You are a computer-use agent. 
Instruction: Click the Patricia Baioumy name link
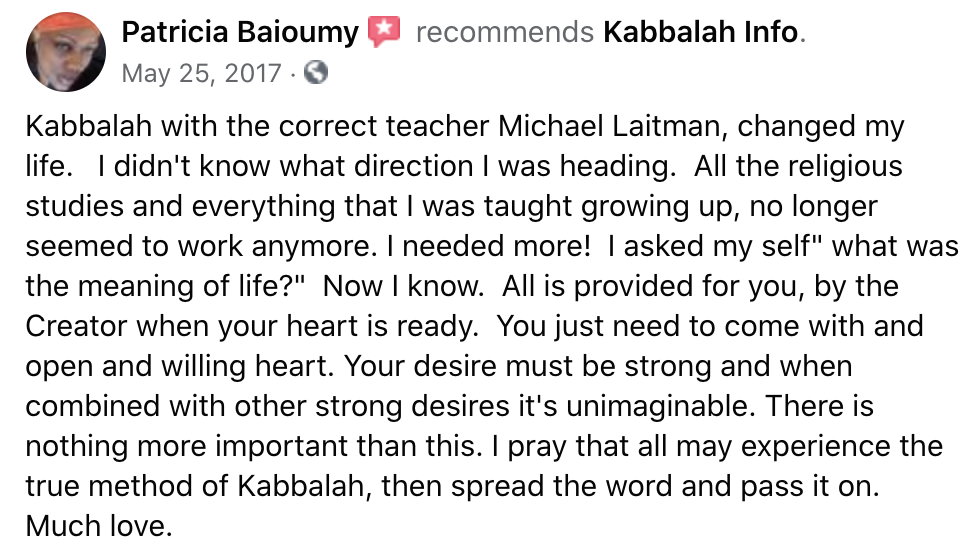(x=239, y=32)
